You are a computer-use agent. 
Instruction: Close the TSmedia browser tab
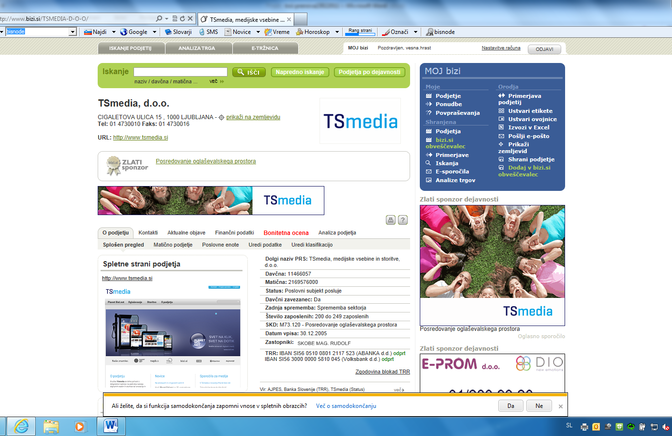[x=289, y=19]
